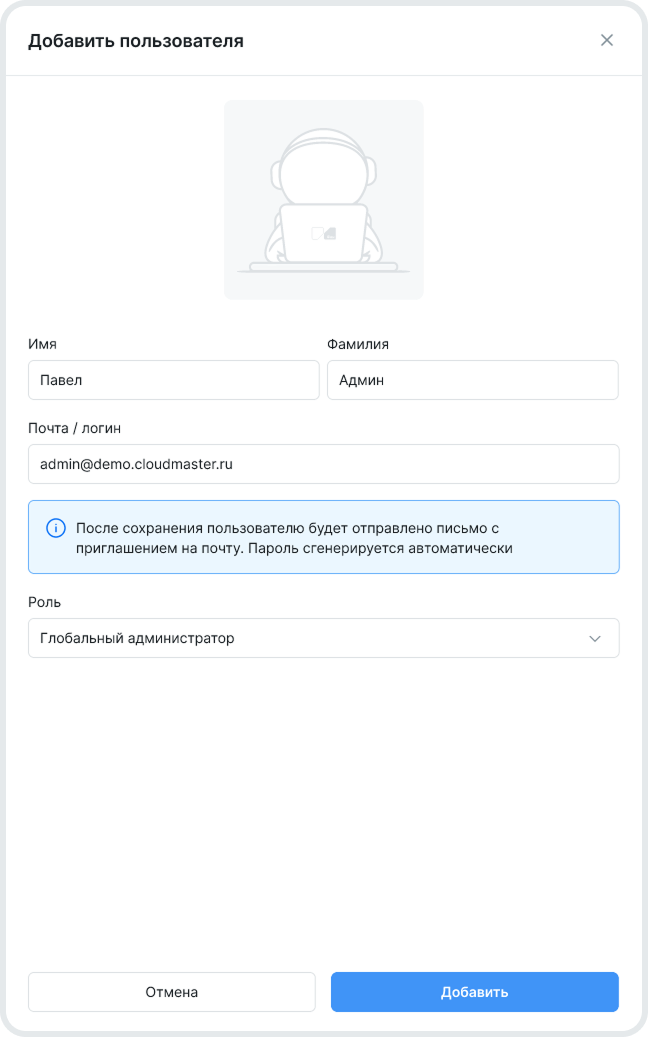Focus the Фамилия field containing Админ
This screenshot has height=1037, width=648.
(472, 380)
